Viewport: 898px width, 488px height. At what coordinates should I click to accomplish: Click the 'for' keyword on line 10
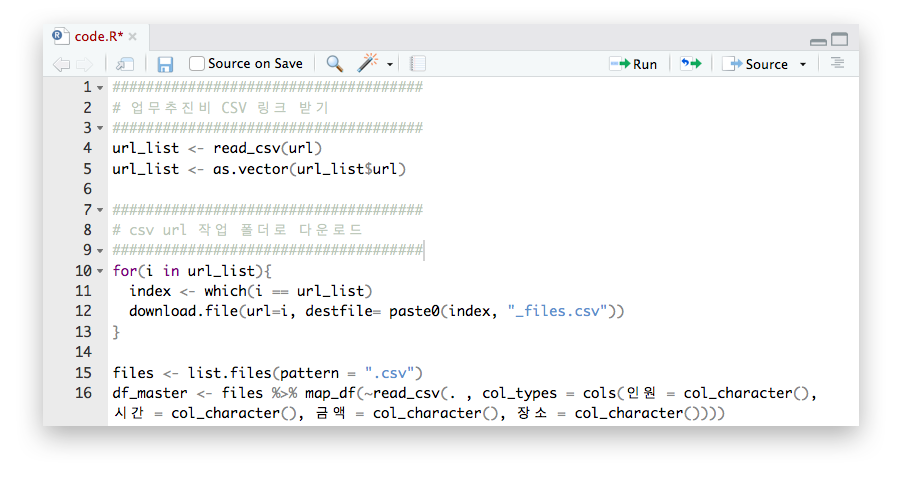coord(125,270)
